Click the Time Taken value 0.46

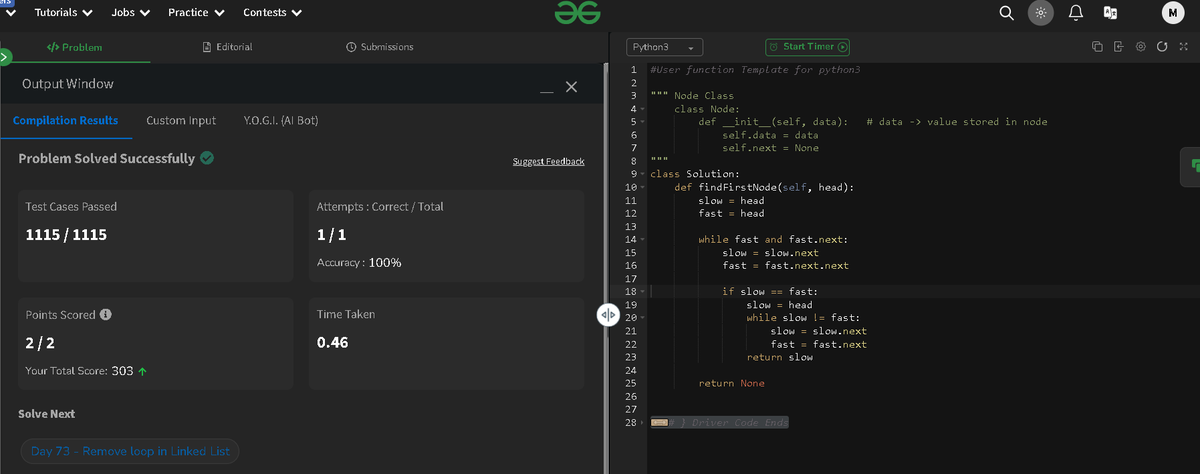[x=332, y=342]
